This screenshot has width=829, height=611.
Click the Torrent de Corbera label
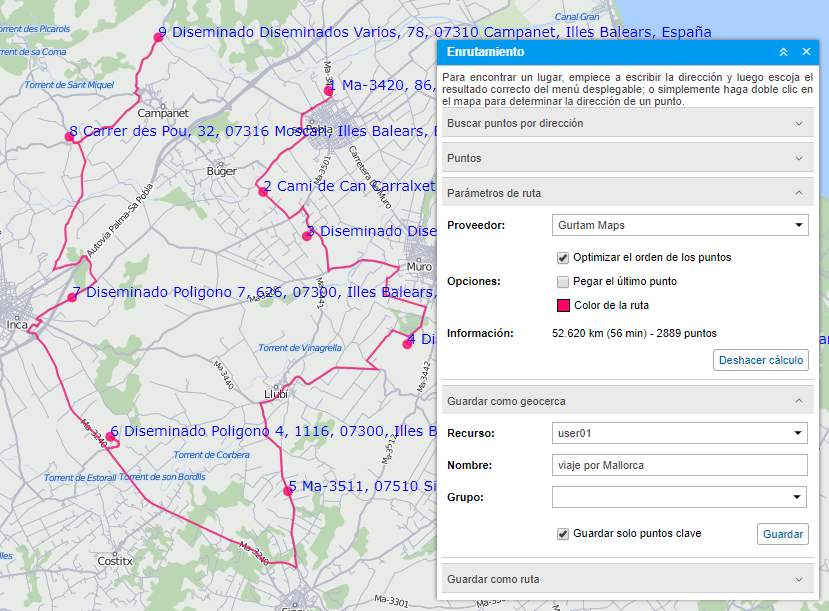click(x=211, y=455)
